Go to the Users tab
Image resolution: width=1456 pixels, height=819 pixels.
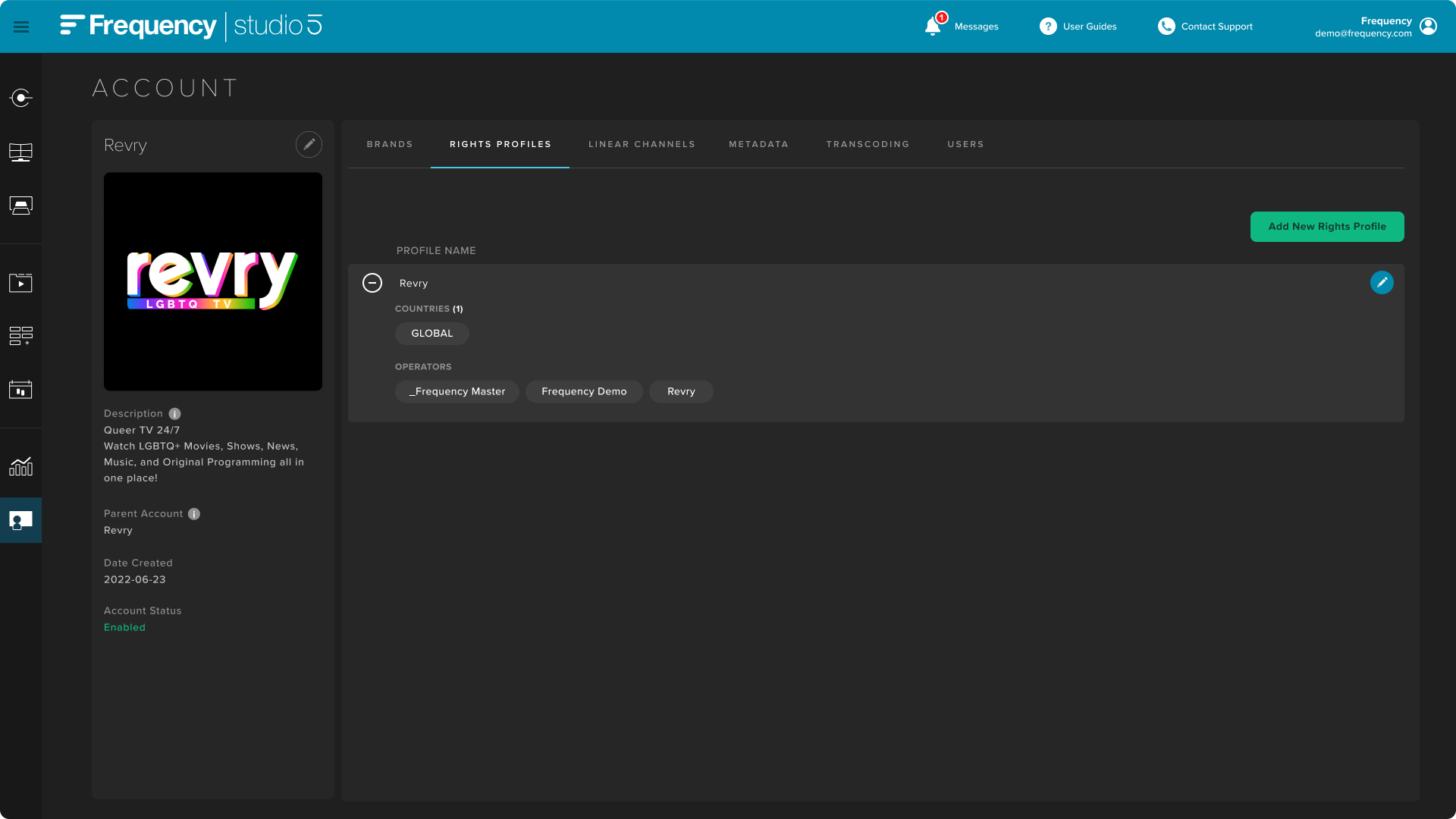[x=965, y=144]
